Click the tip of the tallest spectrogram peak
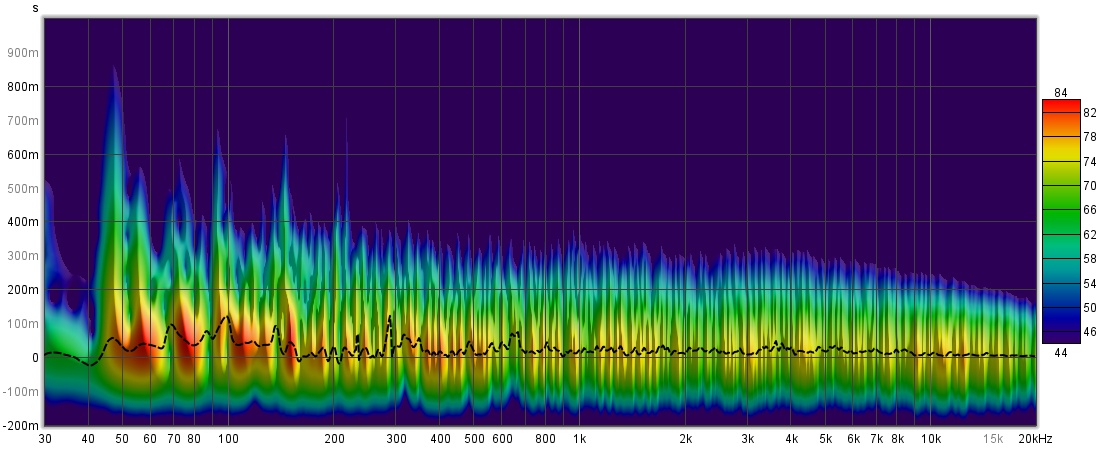The height and width of the screenshot is (451, 1113). coord(114,66)
